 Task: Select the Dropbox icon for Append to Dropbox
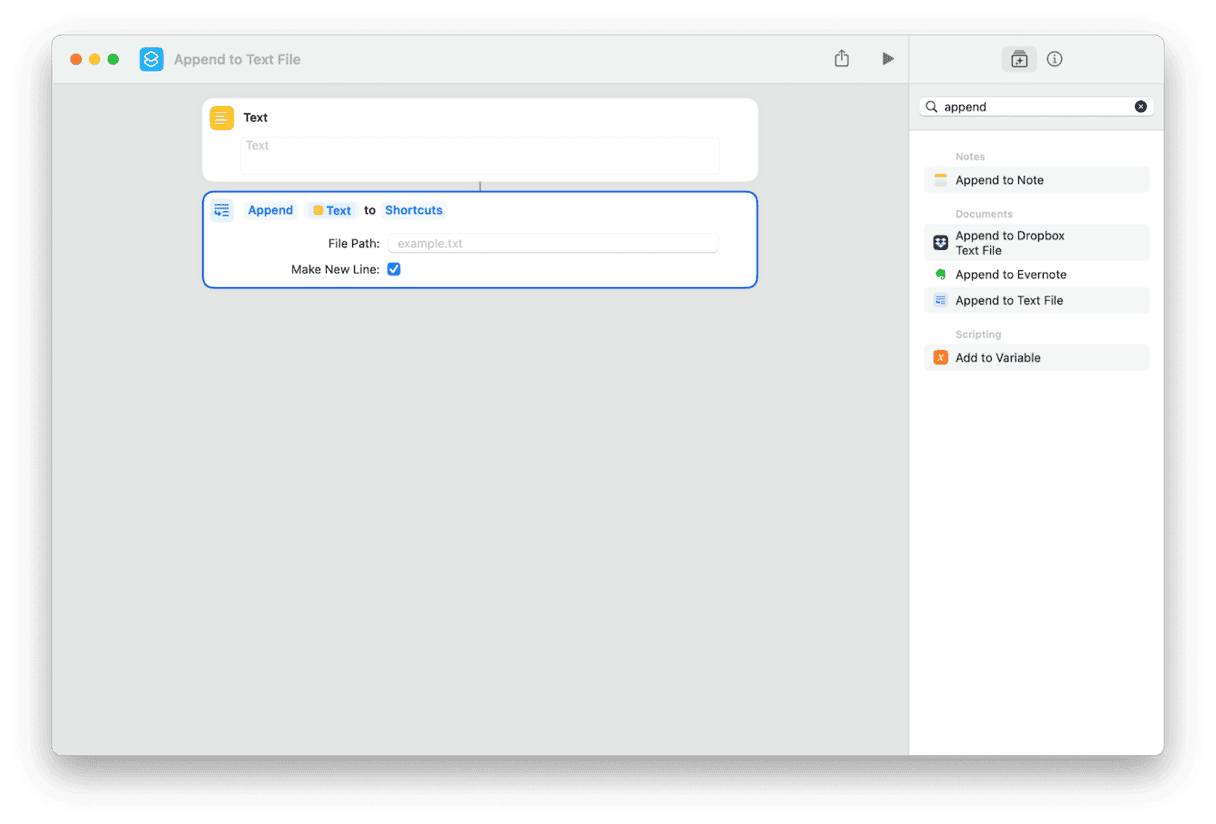939,242
